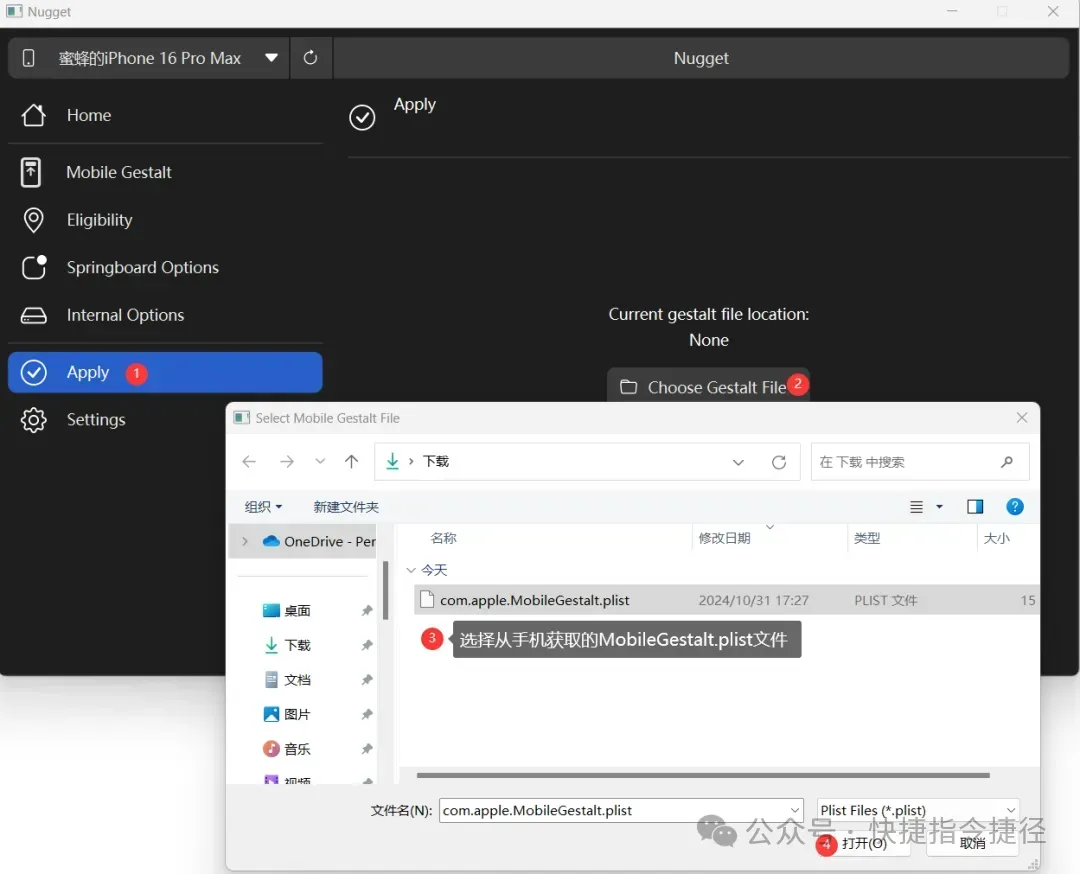
Task: Sort by 类型 column header
Action: click(x=867, y=538)
